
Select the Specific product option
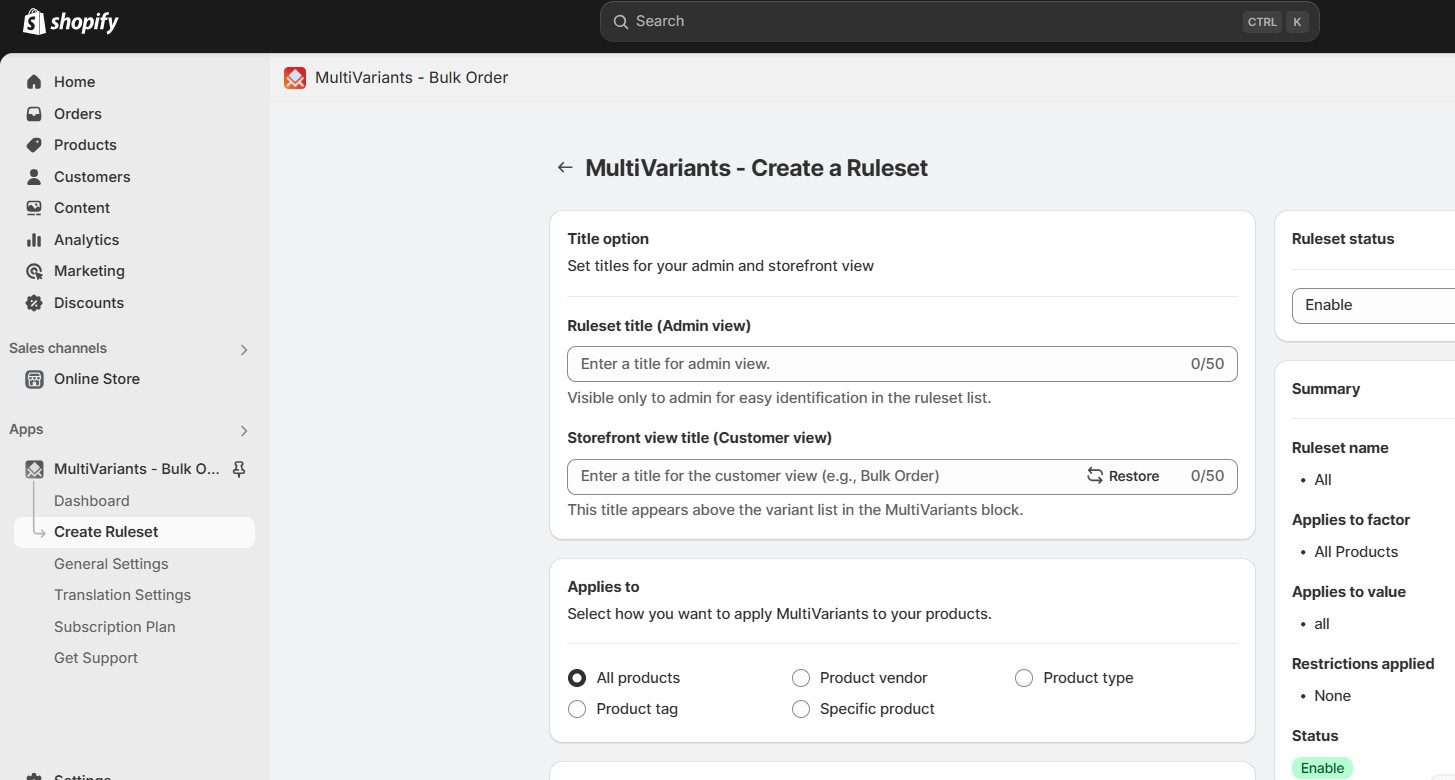(x=800, y=709)
